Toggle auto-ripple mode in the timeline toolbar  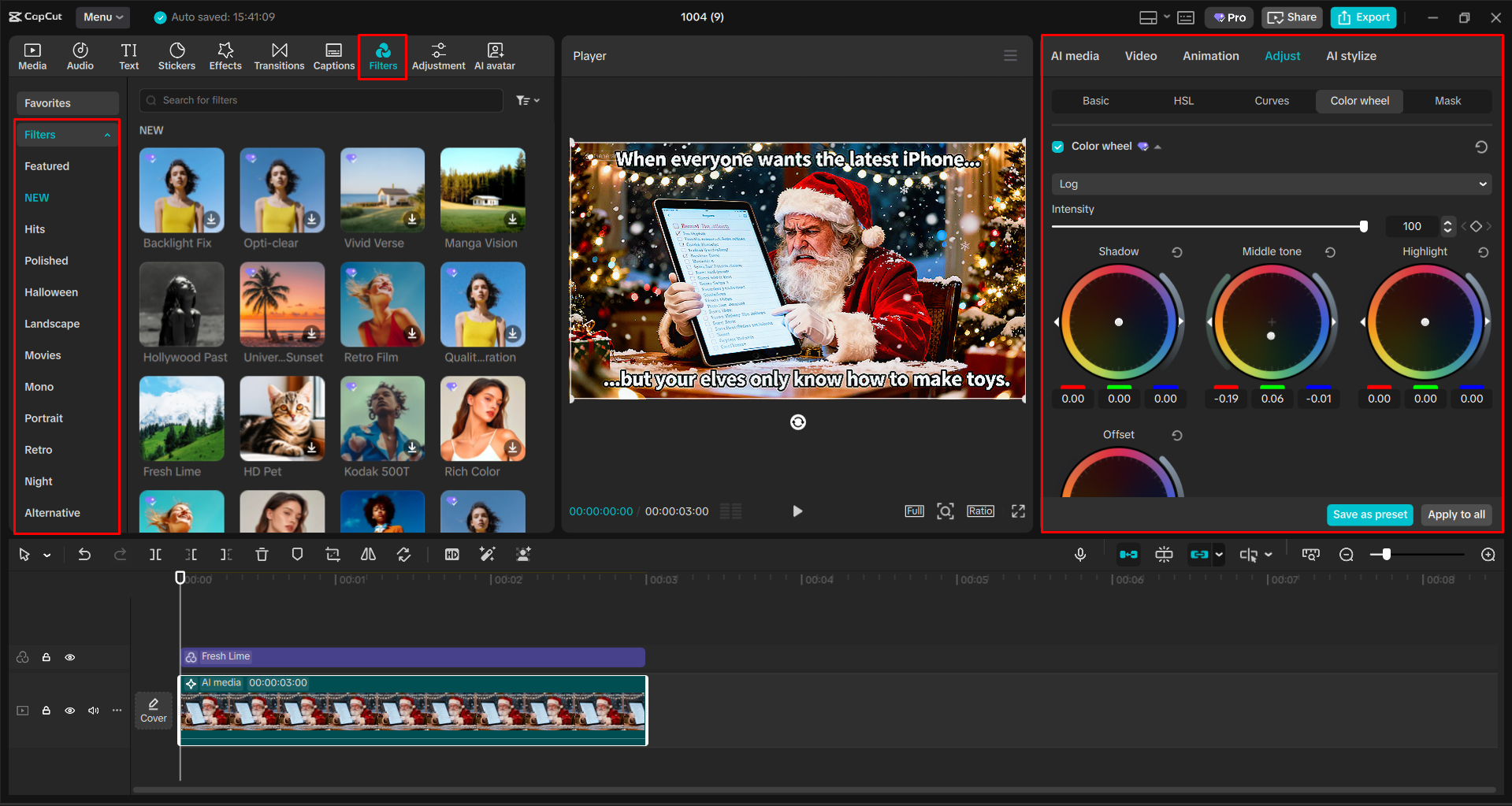click(1128, 554)
